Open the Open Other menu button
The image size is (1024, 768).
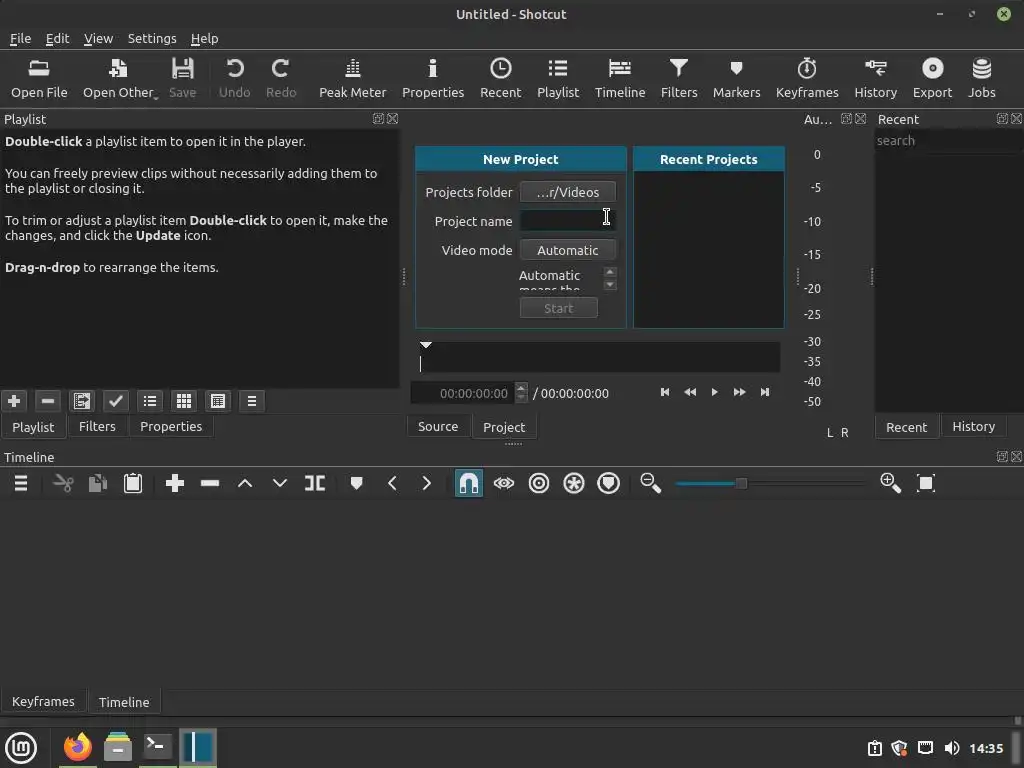120,78
